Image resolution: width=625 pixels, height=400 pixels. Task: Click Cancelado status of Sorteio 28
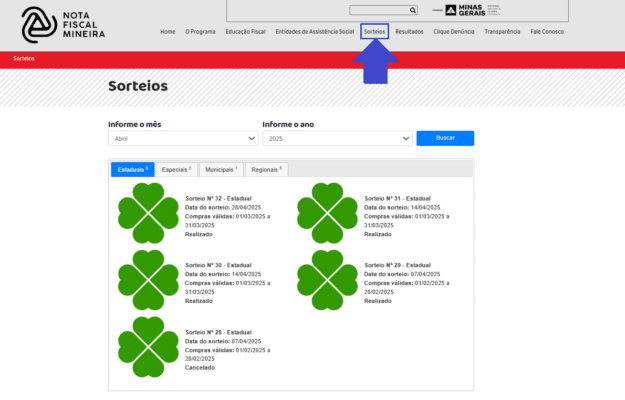(x=200, y=368)
